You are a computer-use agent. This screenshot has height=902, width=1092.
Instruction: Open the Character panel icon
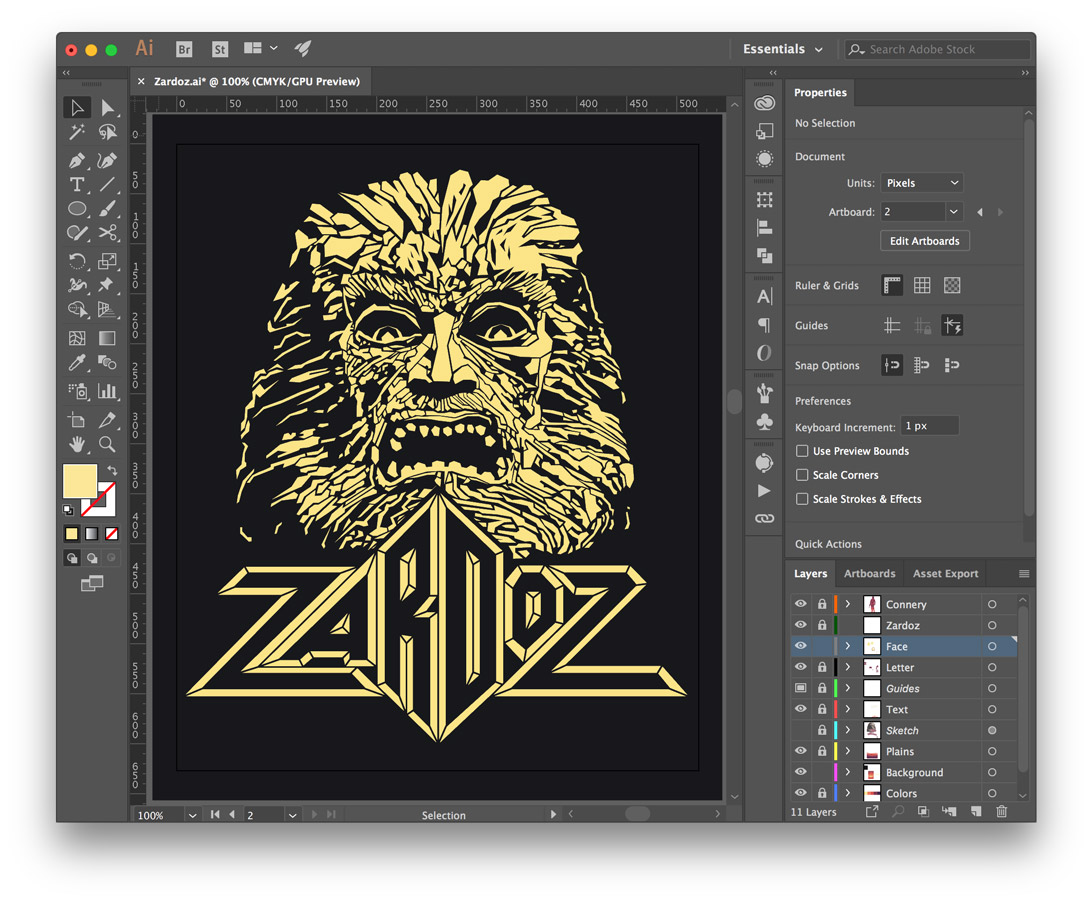tap(765, 297)
